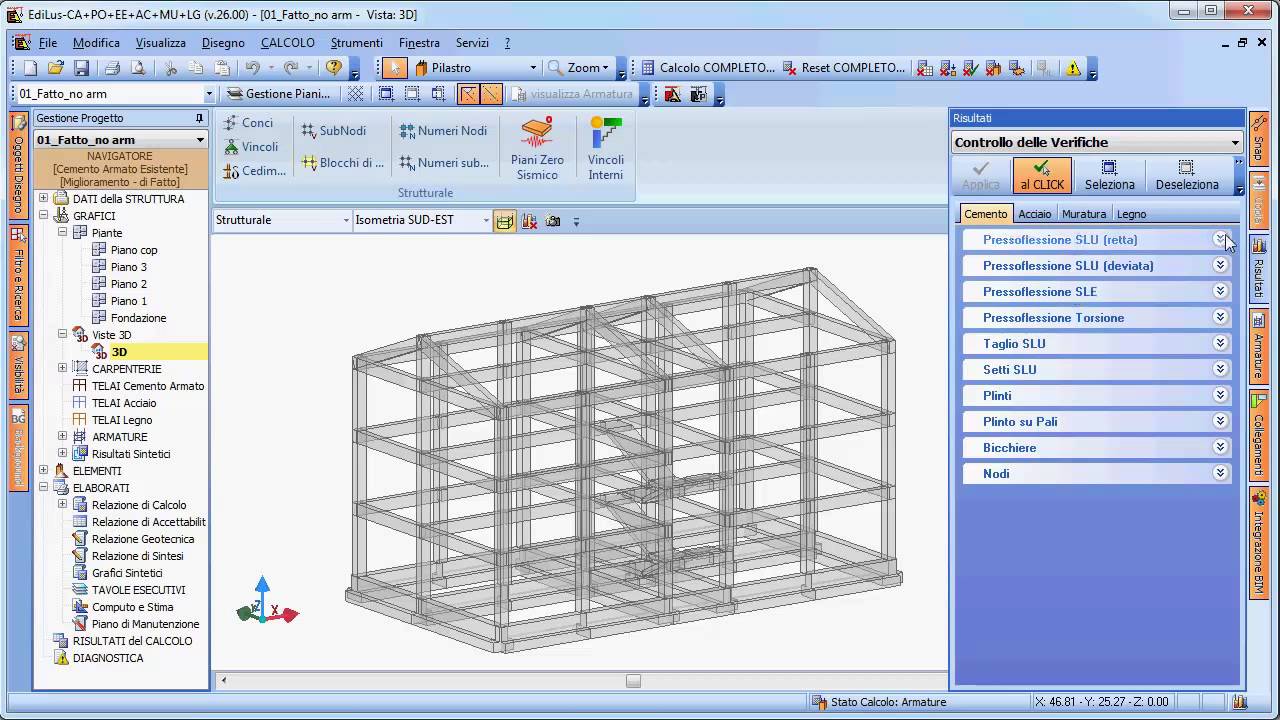This screenshot has height=720, width=1280.
Task: Click the New document icon
Action: 30,68
